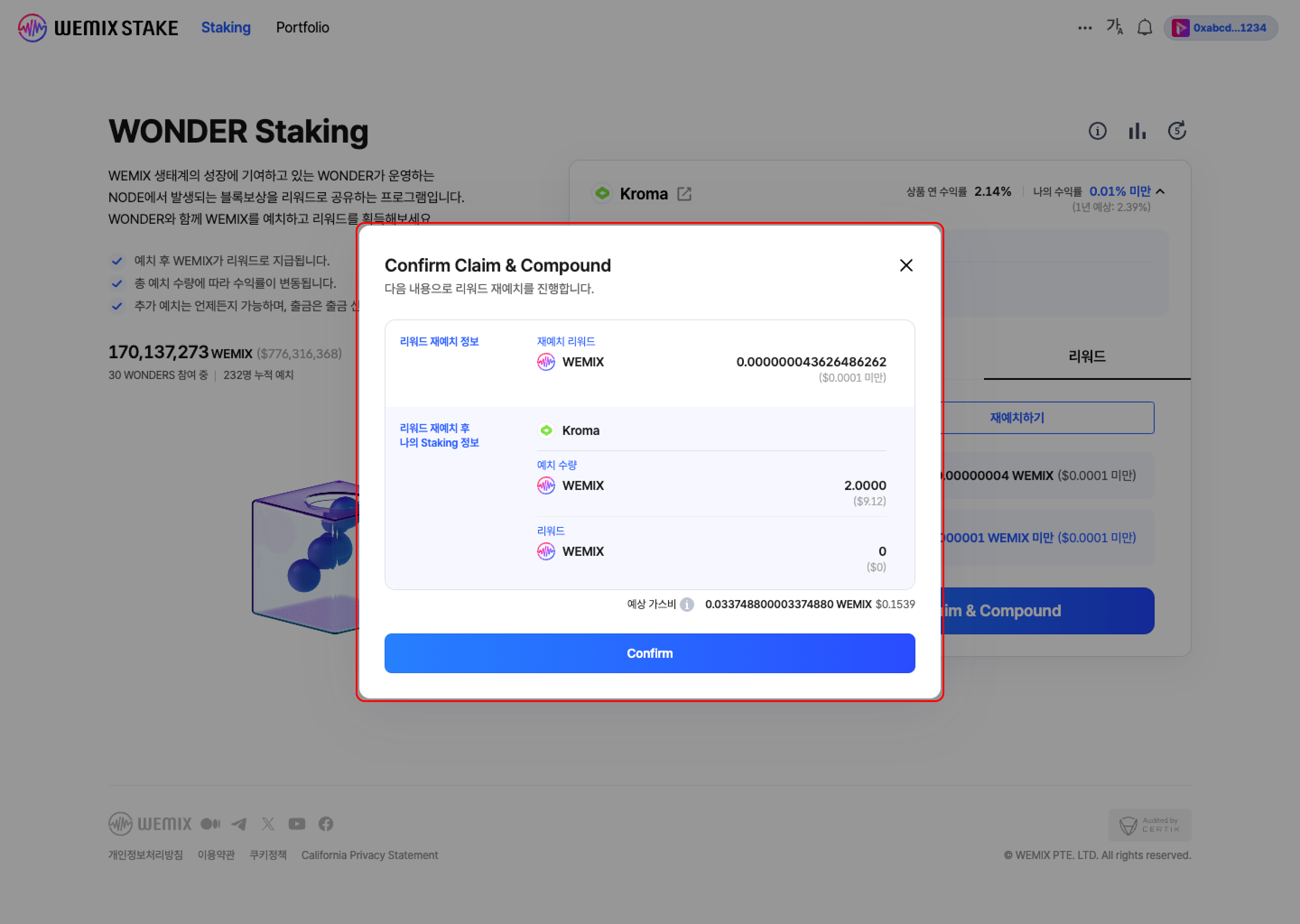Viewport: 1300px width, 924px height.
Task: Click the gas fee info icon
Action: pyautogui.click(x=687, y=604)
